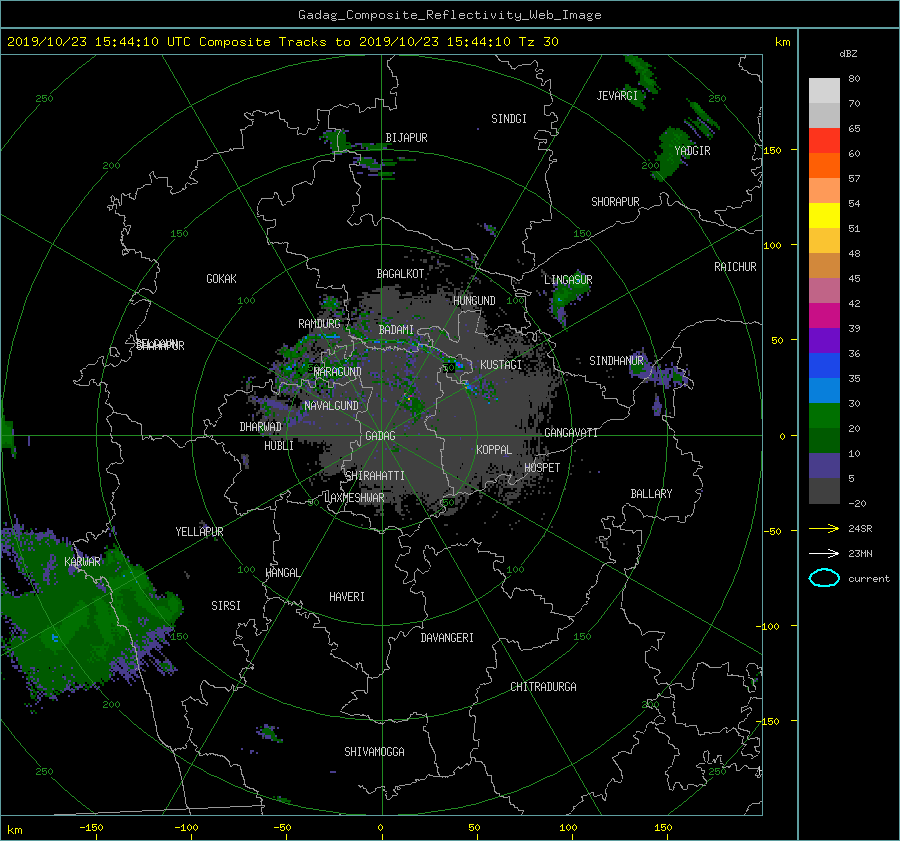Image resolution: width=900 pixels, height=841 pixels.
Task: Click the GADAG radar center label
Action: [x=380, y=436]
